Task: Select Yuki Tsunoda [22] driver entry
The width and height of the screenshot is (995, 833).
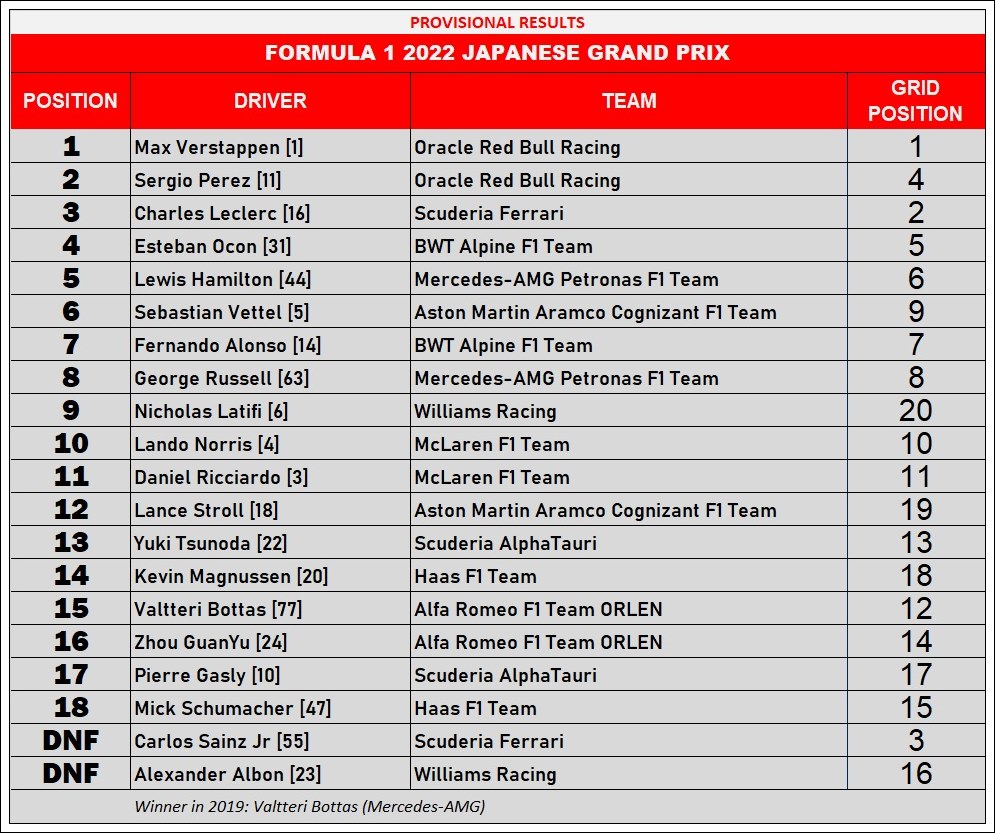Action: coord(270,542)
